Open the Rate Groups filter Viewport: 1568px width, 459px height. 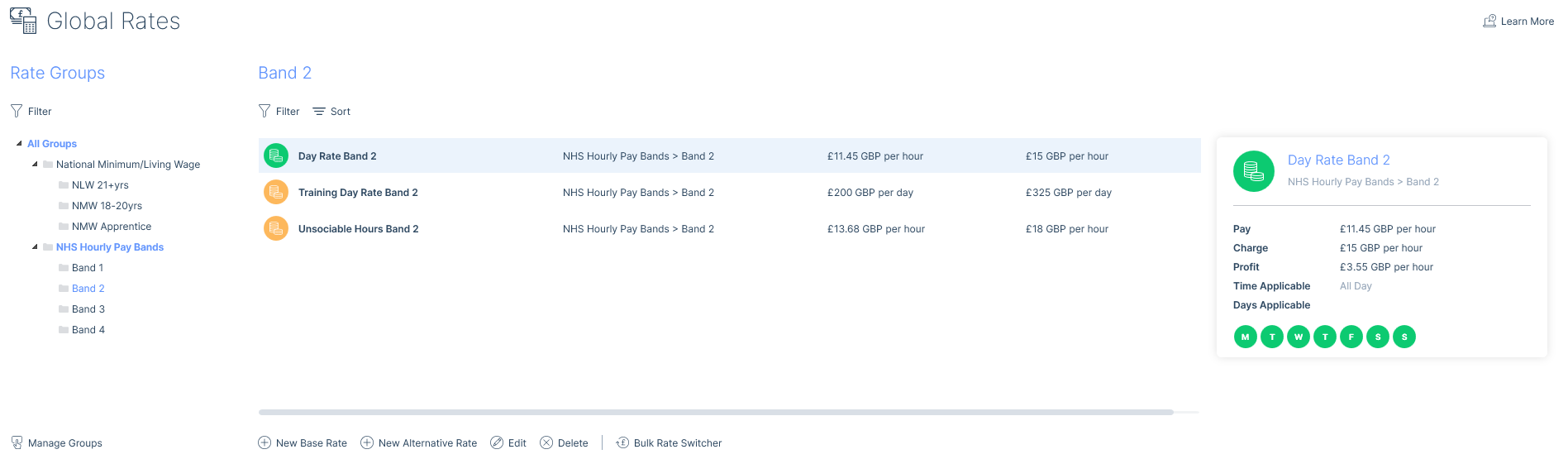[31, 111]
